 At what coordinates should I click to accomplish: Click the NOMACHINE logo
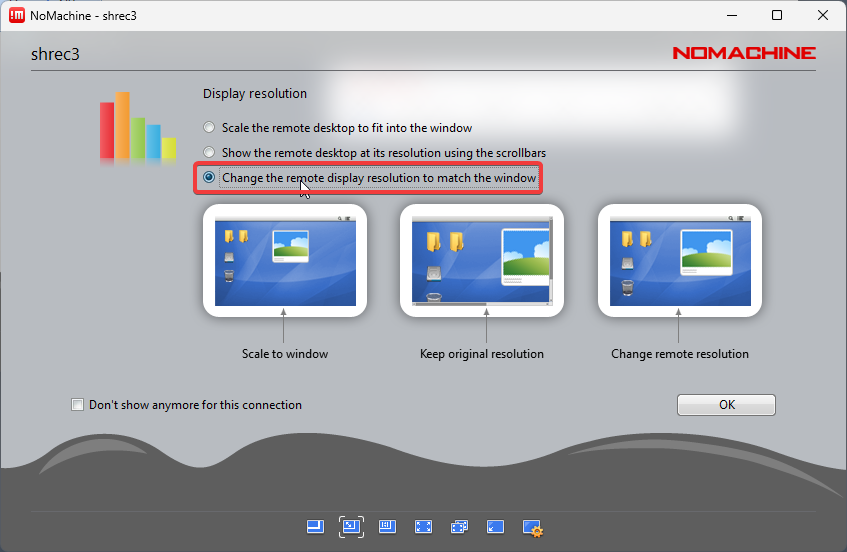point(744,53)
